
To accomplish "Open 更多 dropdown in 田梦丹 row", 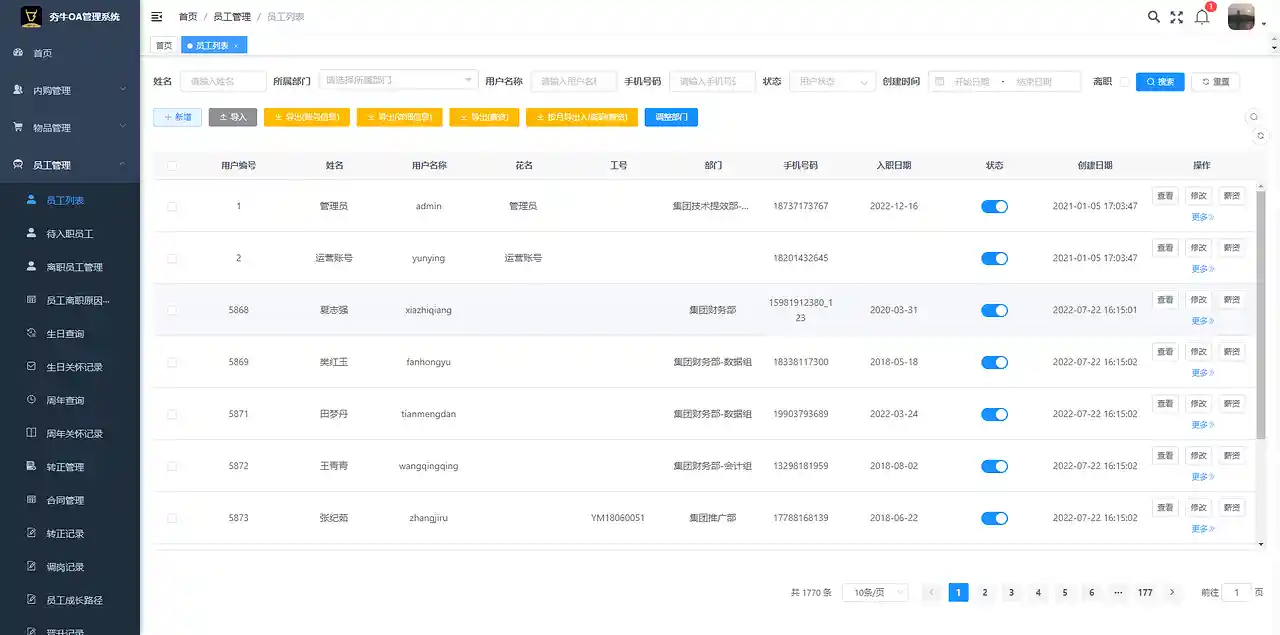I will point(1203,425).
